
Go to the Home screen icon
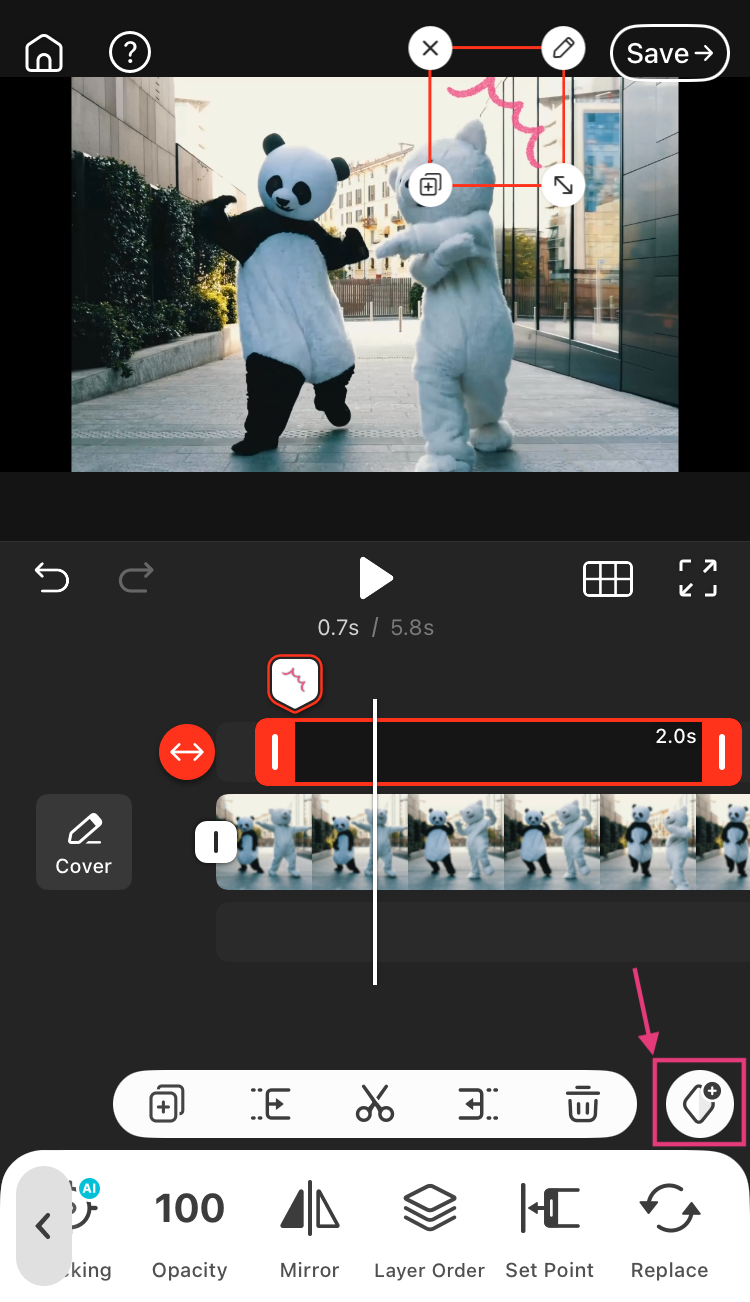point(44,53)
